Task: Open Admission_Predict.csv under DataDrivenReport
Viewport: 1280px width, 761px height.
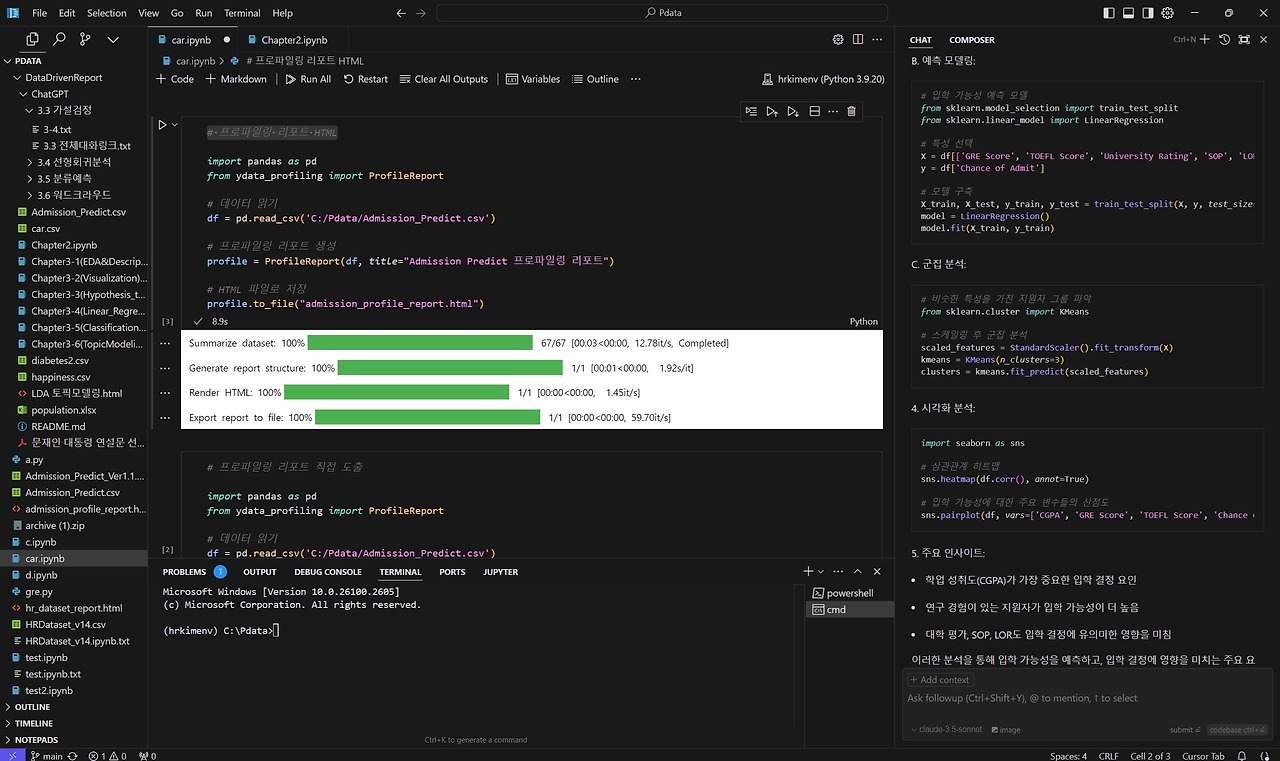Action: point(78,212)
